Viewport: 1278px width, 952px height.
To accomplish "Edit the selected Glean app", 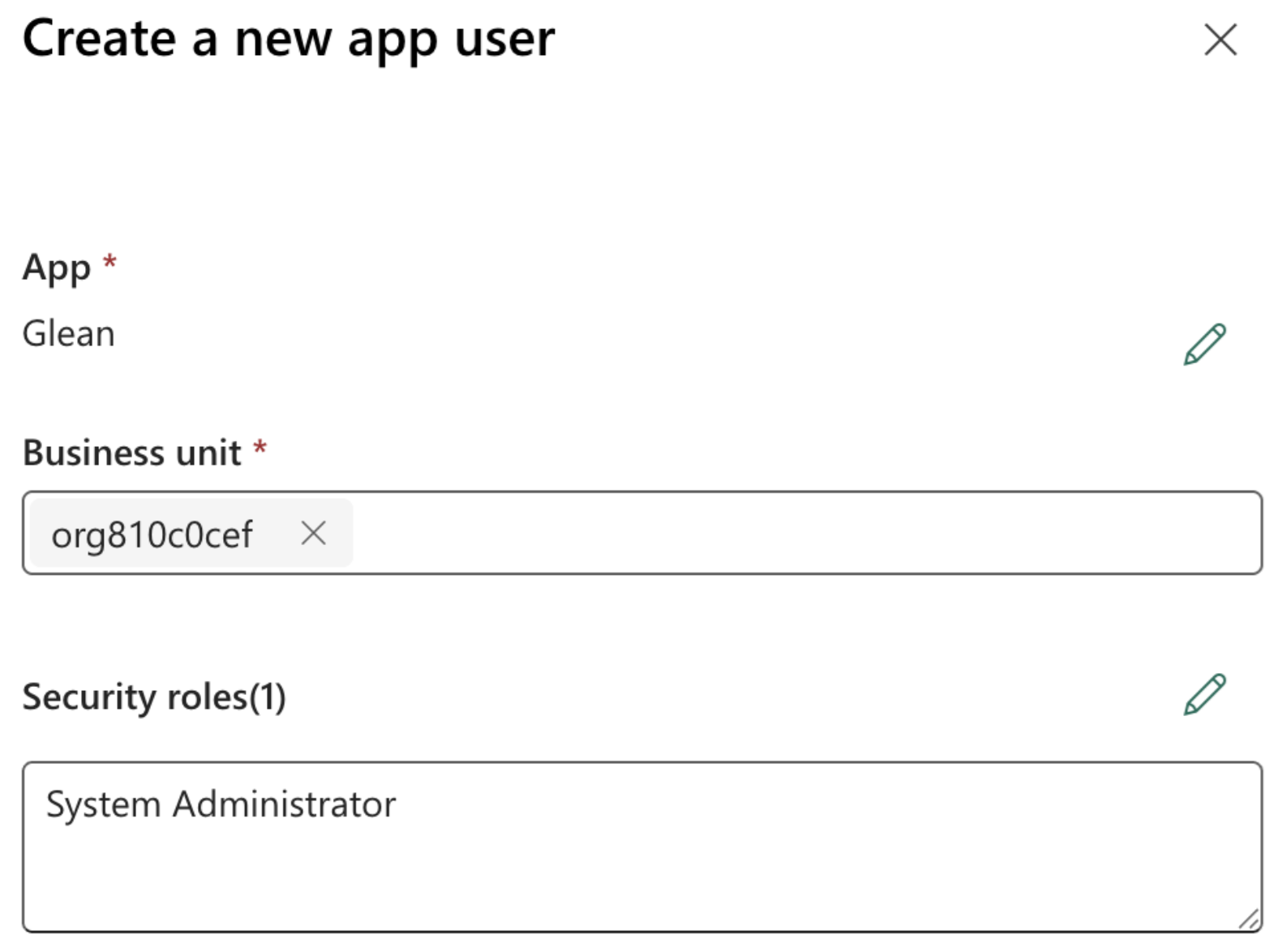I will tap(1204, 344).
